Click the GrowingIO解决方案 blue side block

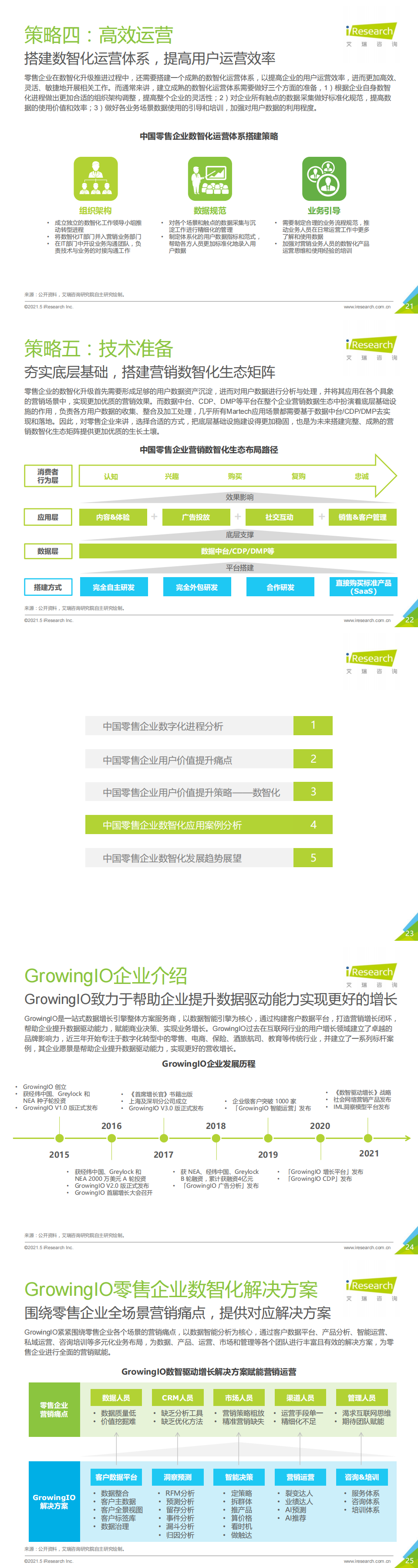[54, 1501]
